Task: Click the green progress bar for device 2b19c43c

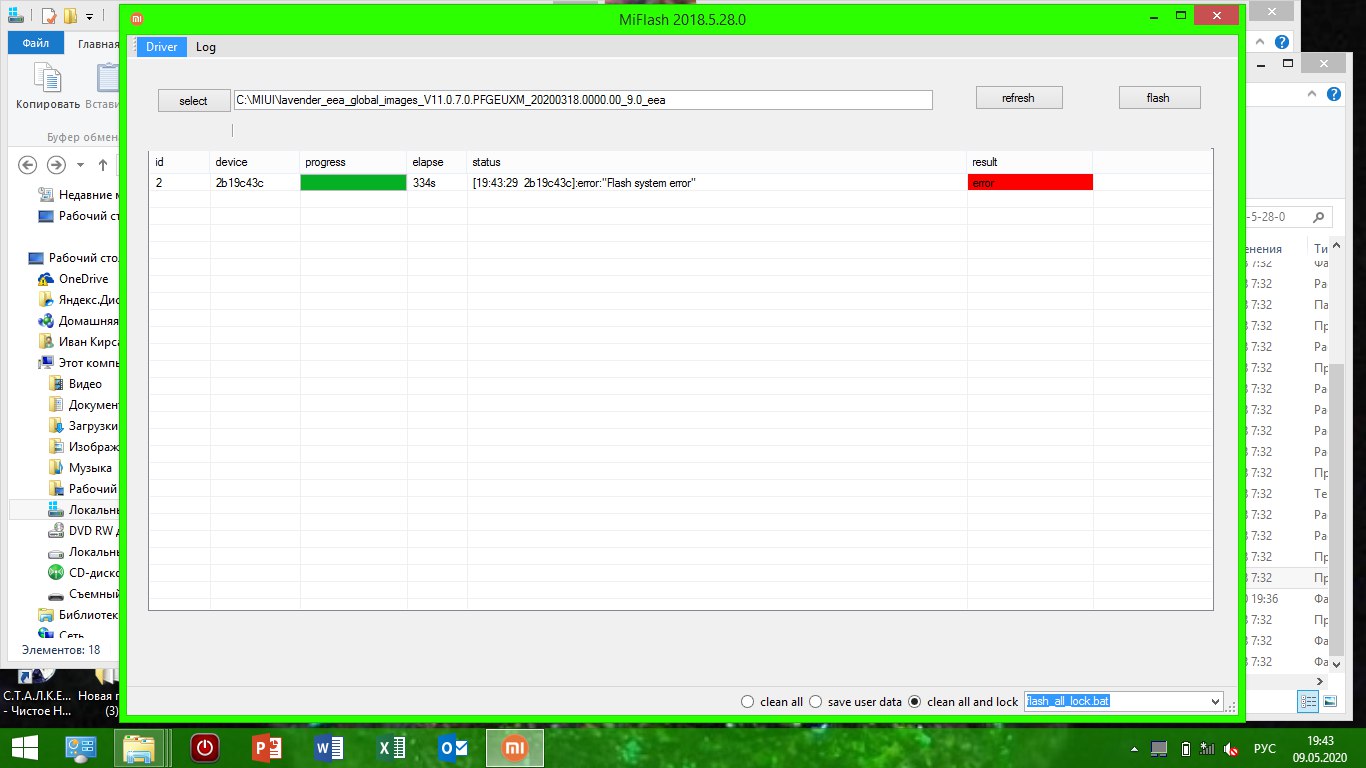Action: [354, 183]
